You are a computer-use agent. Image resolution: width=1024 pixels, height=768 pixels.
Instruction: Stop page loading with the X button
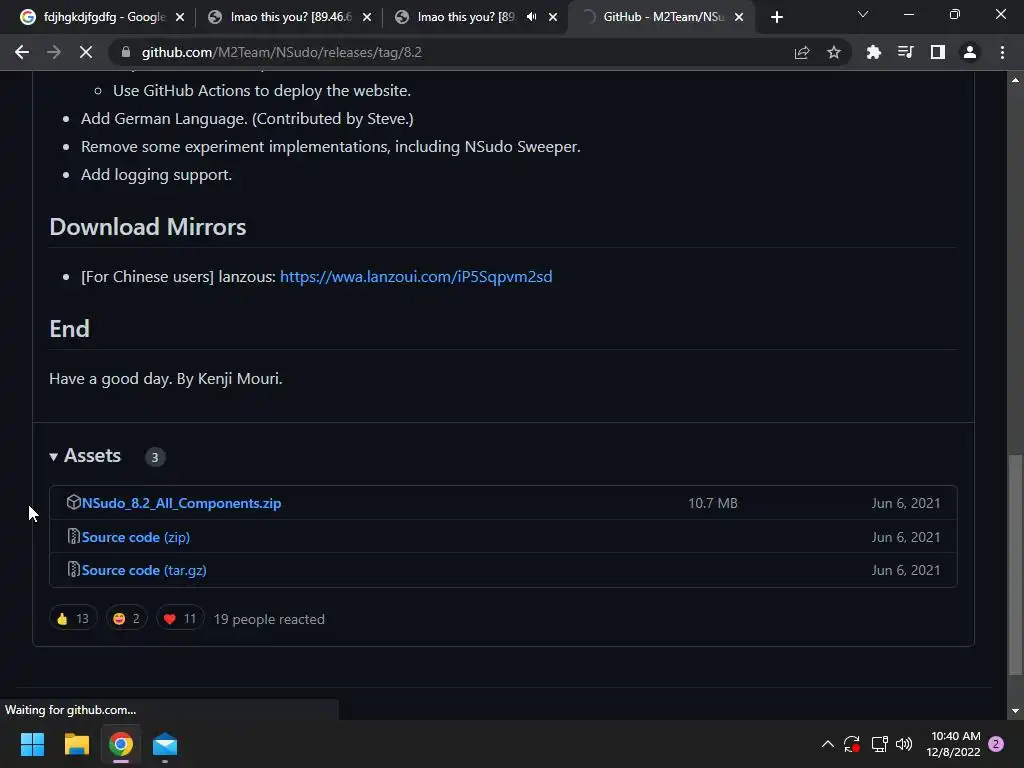(x=86, y=52)
